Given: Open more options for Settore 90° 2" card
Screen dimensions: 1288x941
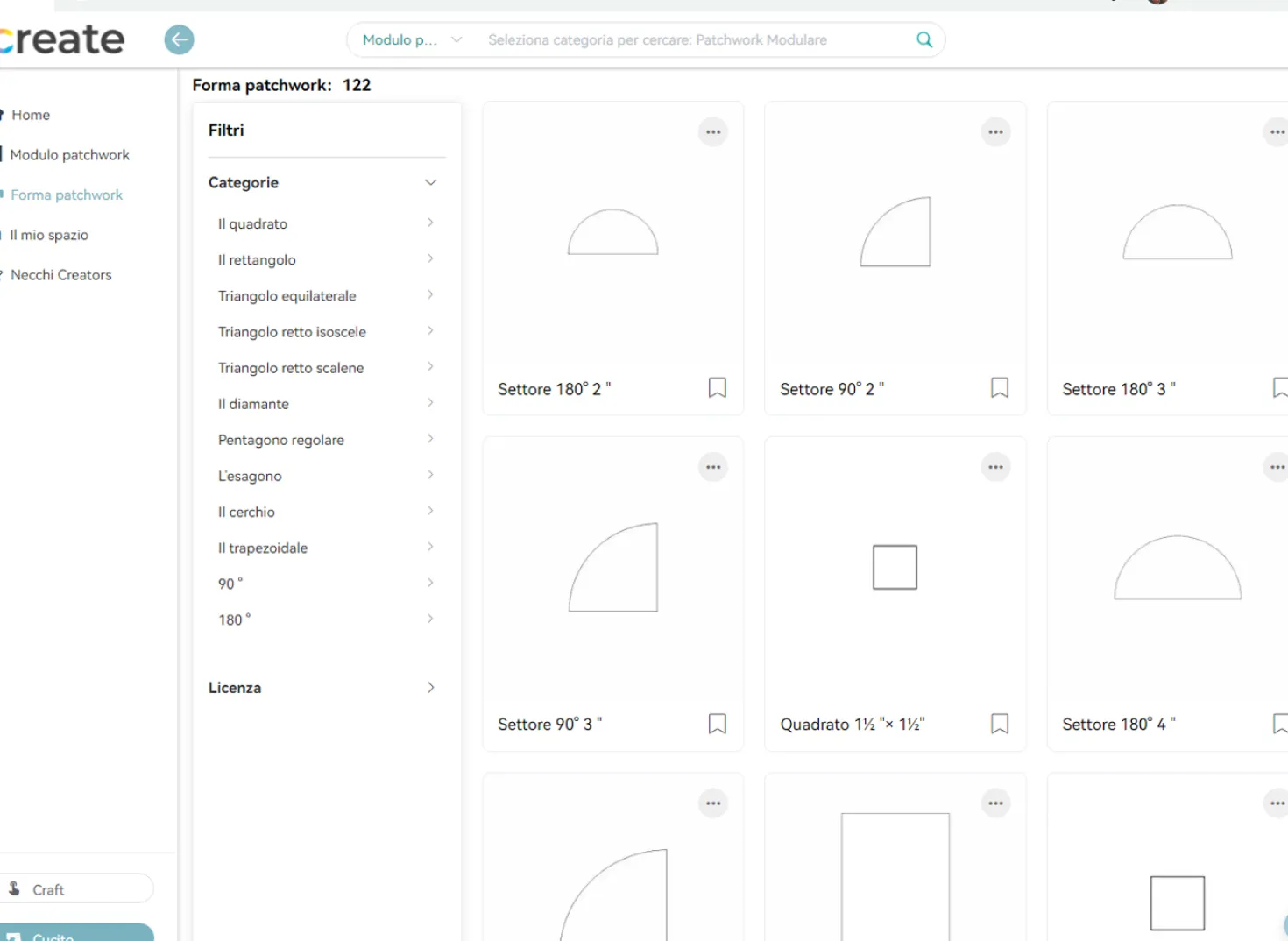Looking at the screenshot, I should point(996,132).
